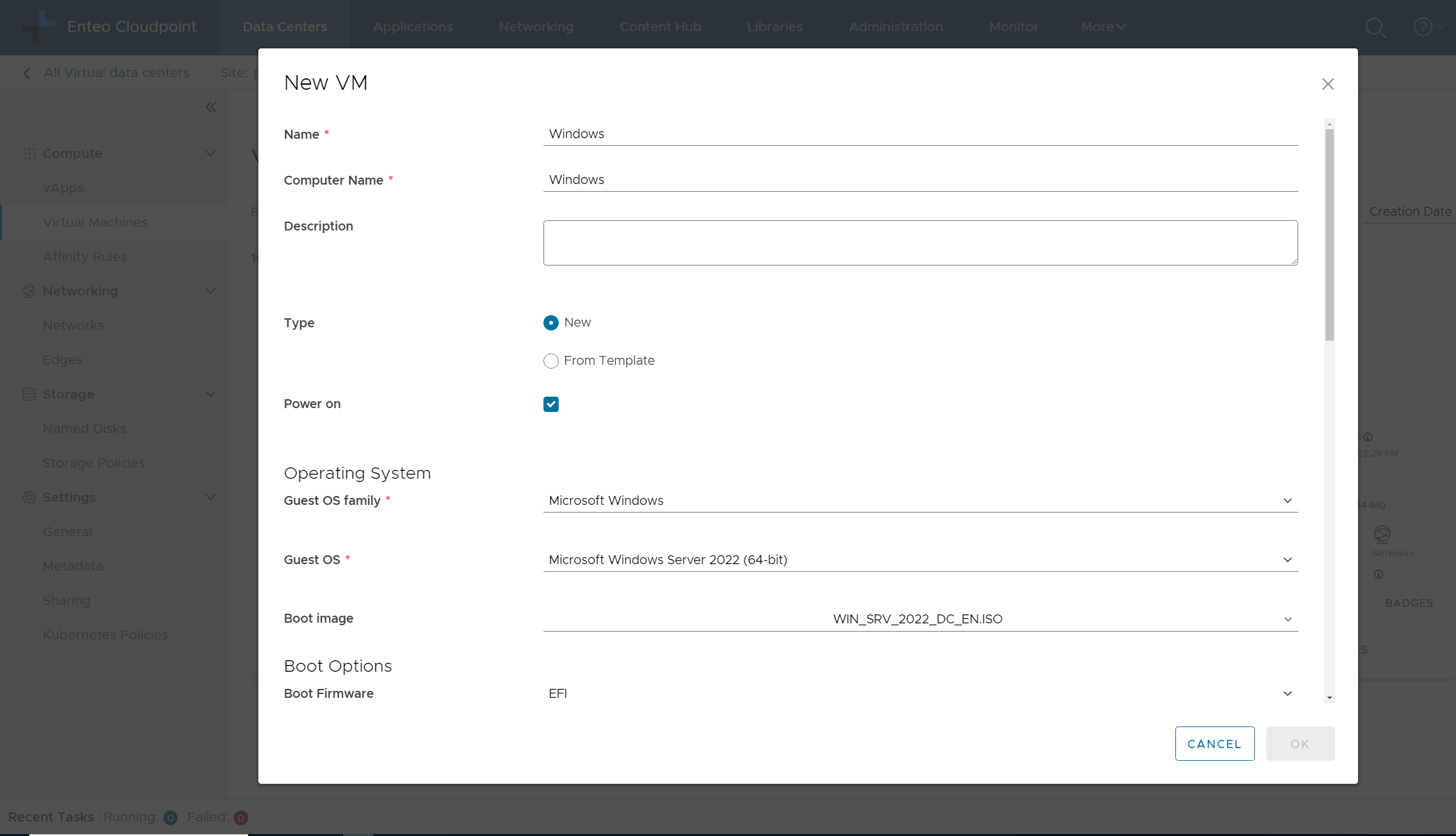The image size is (1456, 836).
Task: Uncheck the Power on checkbox
Action: (551, 404)
